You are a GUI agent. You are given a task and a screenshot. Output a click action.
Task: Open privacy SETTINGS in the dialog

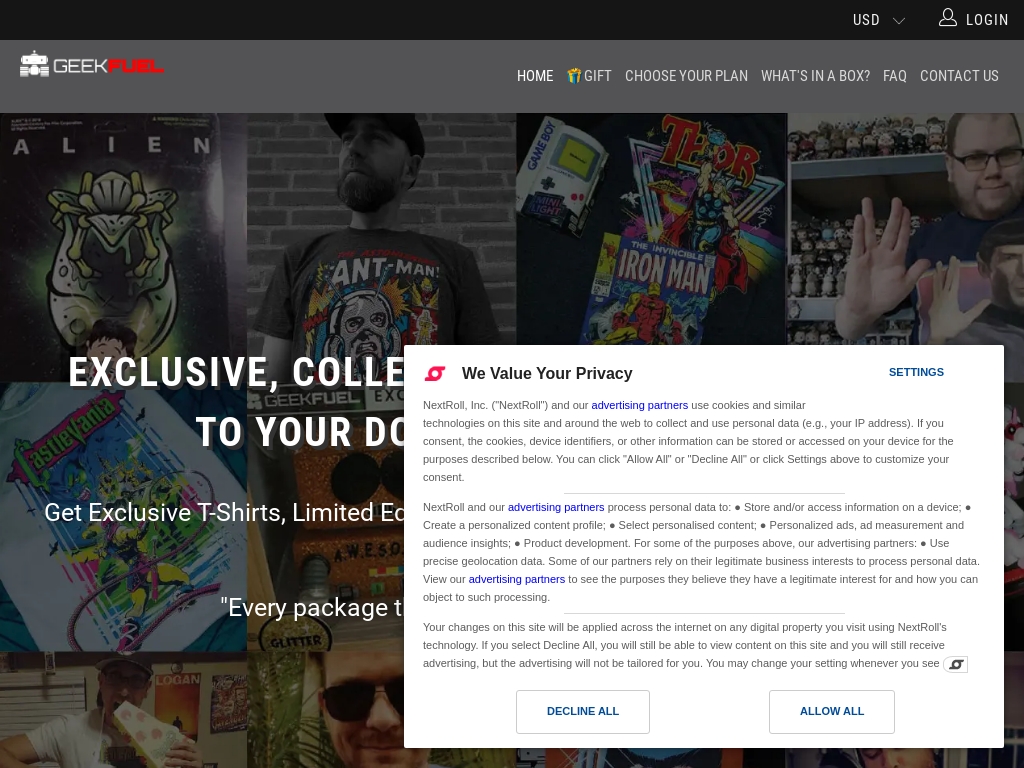(916, 372)
